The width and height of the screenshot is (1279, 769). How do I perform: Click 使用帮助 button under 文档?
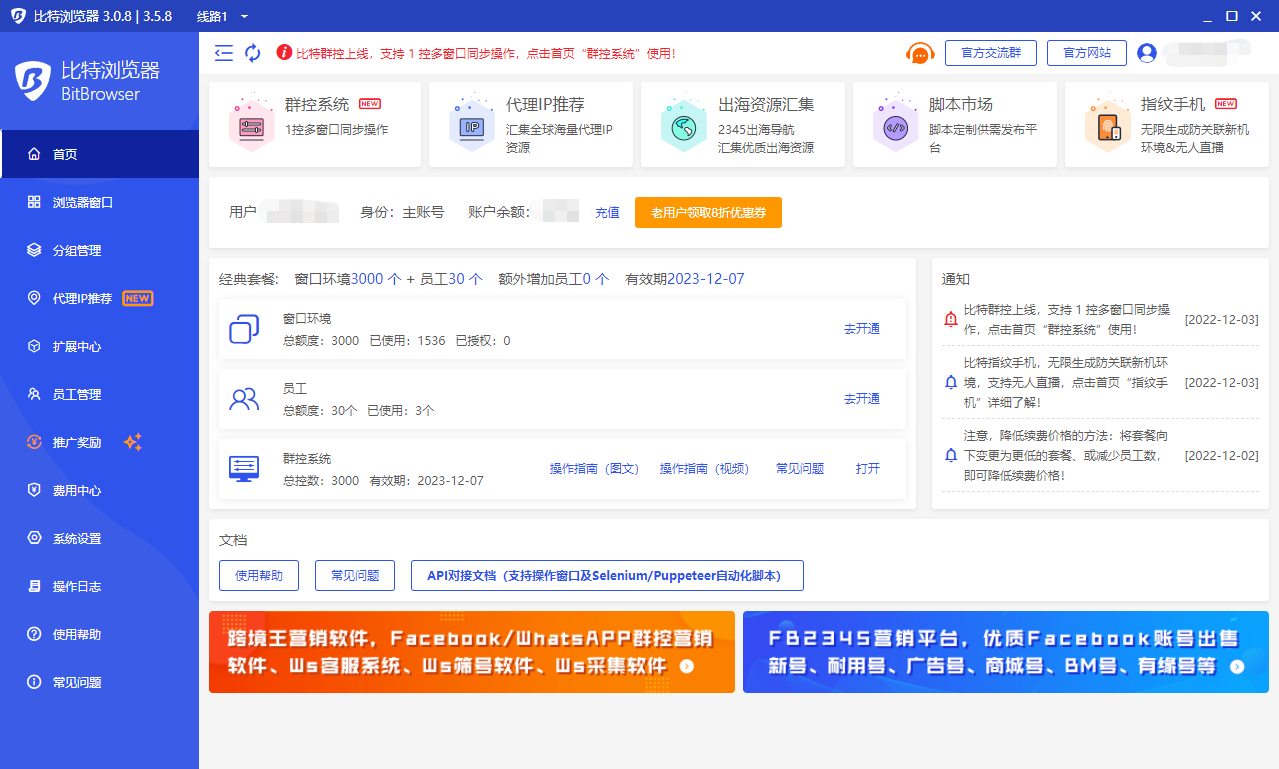pyautogui.click(x=259, y=575)
